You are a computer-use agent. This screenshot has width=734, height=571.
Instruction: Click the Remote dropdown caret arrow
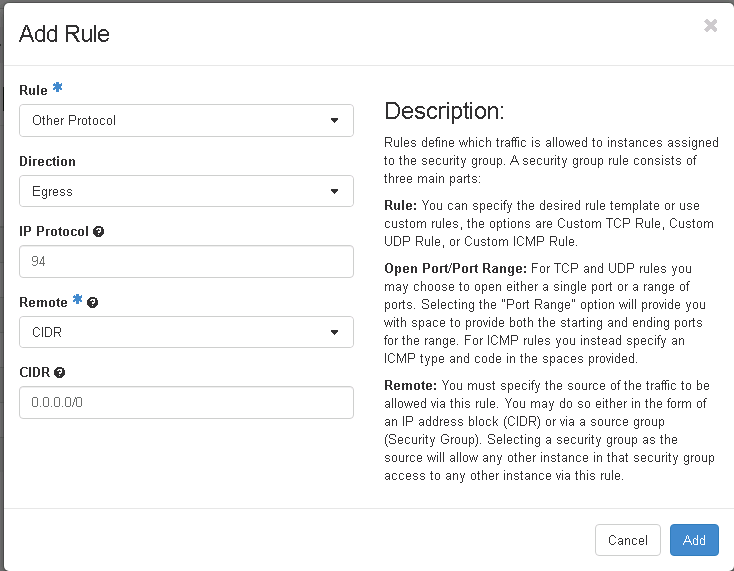tap(334, 332)
